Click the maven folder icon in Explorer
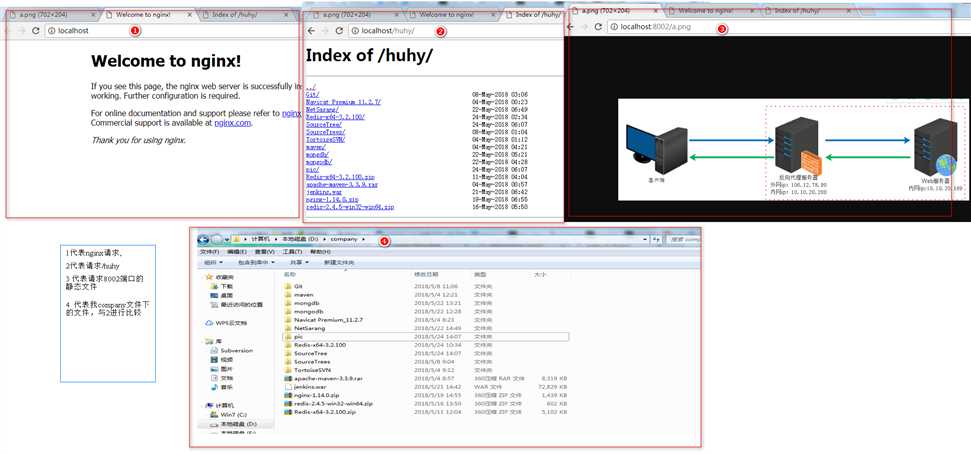This screenshot has height=454, width=971. [288, 295]
